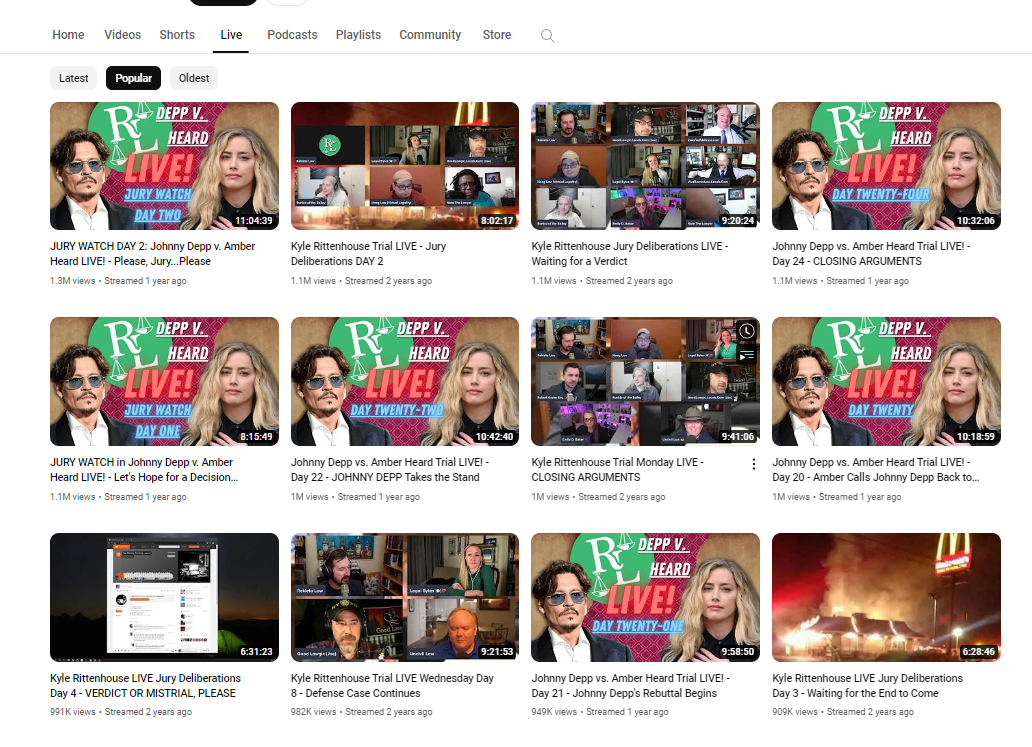Viewport: 1032px width, 747px height.
Task: Open title Rittenhouse Day 3 Waiting for the End
Action: click(x=867, y=685)
